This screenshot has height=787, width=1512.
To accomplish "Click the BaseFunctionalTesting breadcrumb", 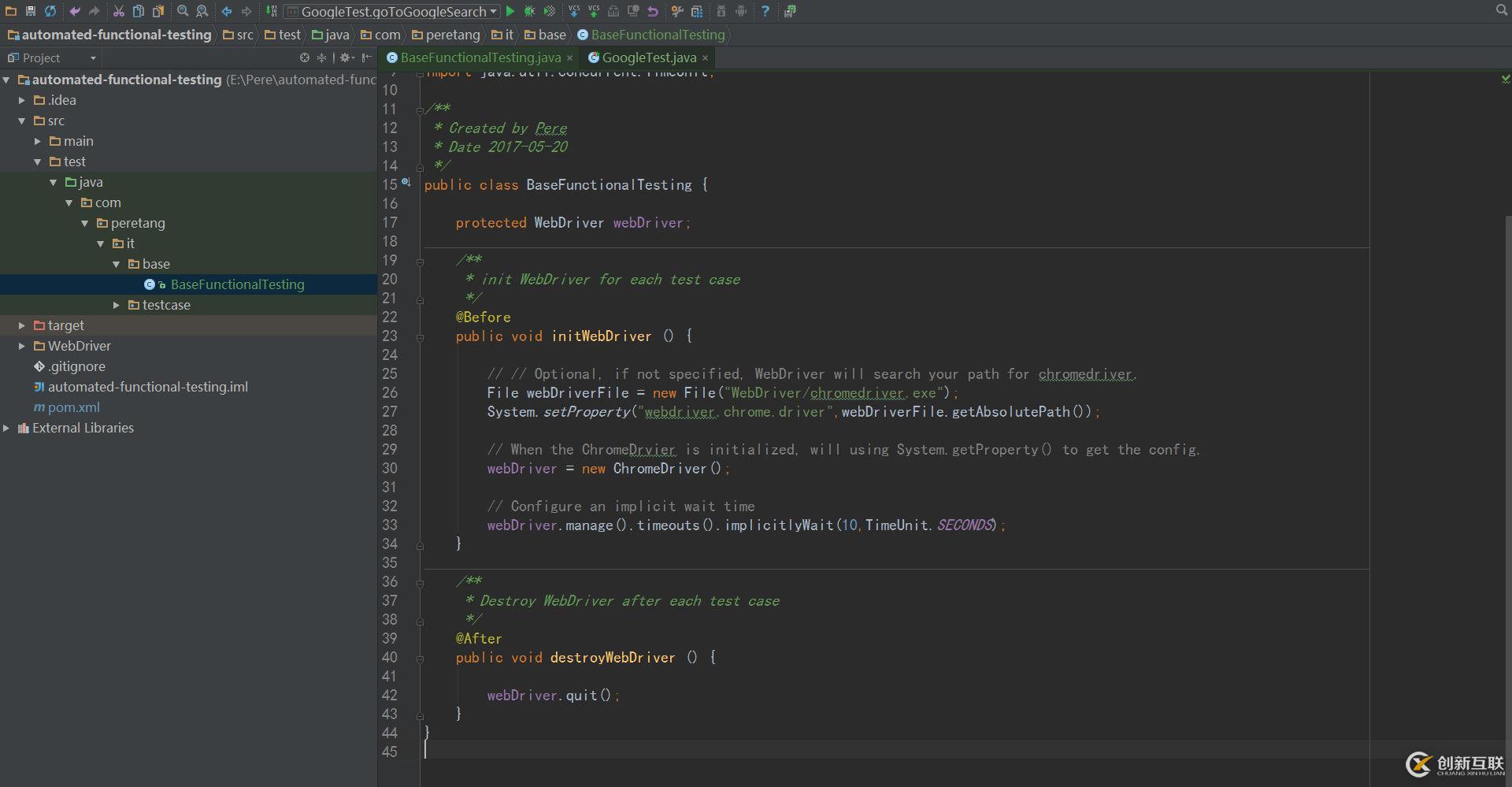I will [651, 35].
